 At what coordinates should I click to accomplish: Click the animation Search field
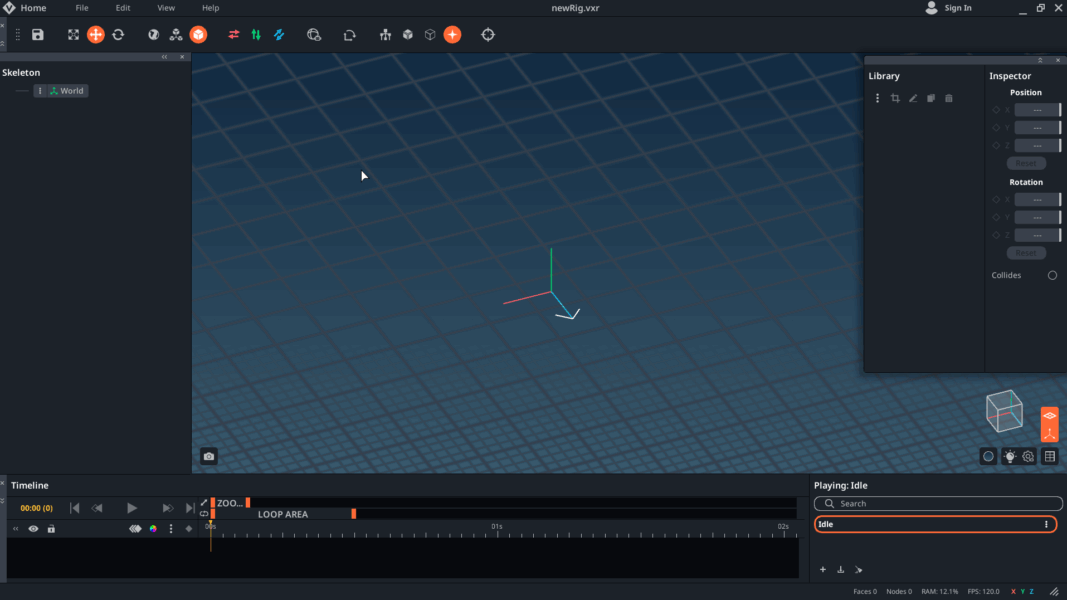tap(938, 503)
